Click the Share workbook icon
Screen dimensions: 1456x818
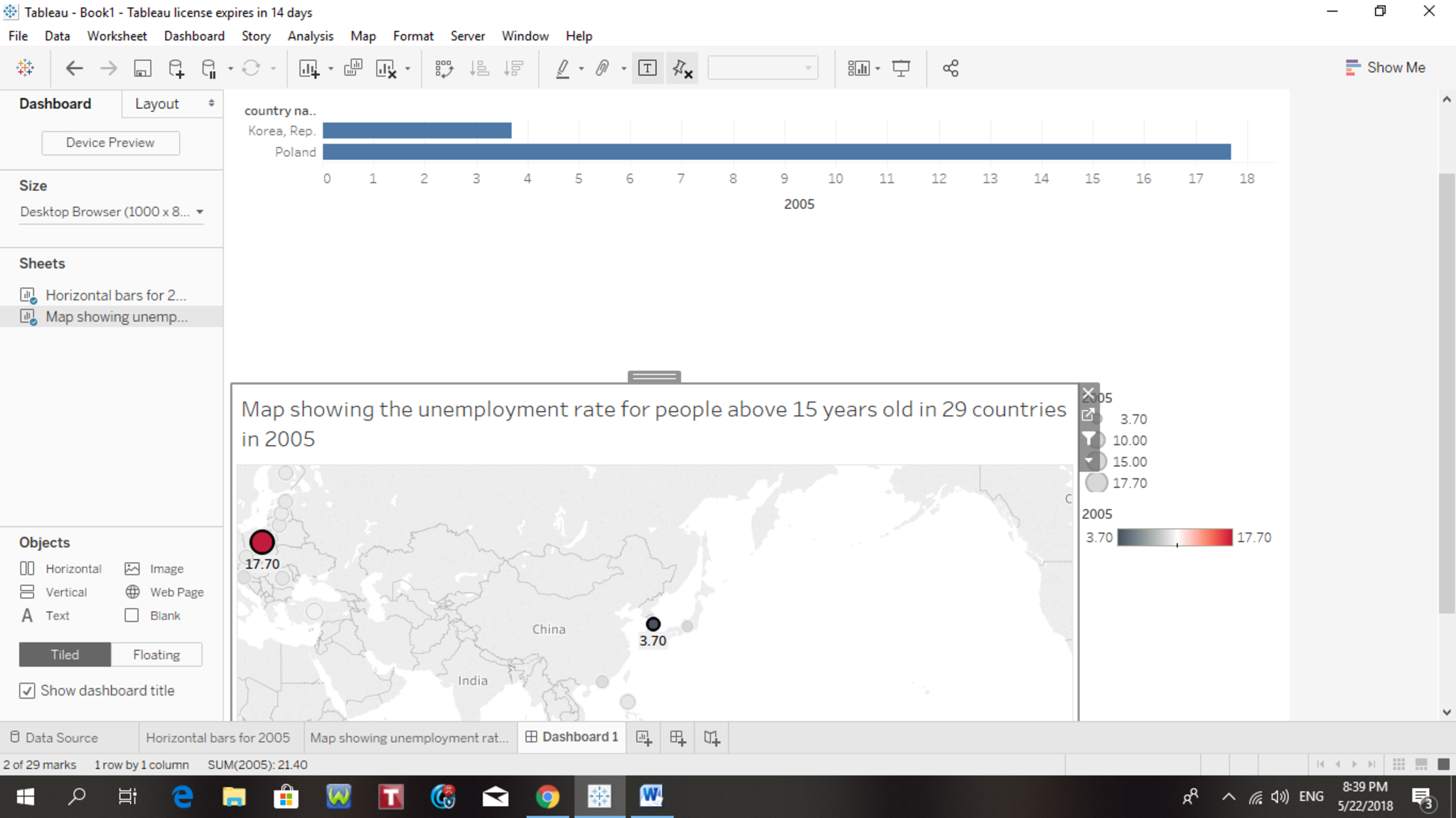coord(951,68)
